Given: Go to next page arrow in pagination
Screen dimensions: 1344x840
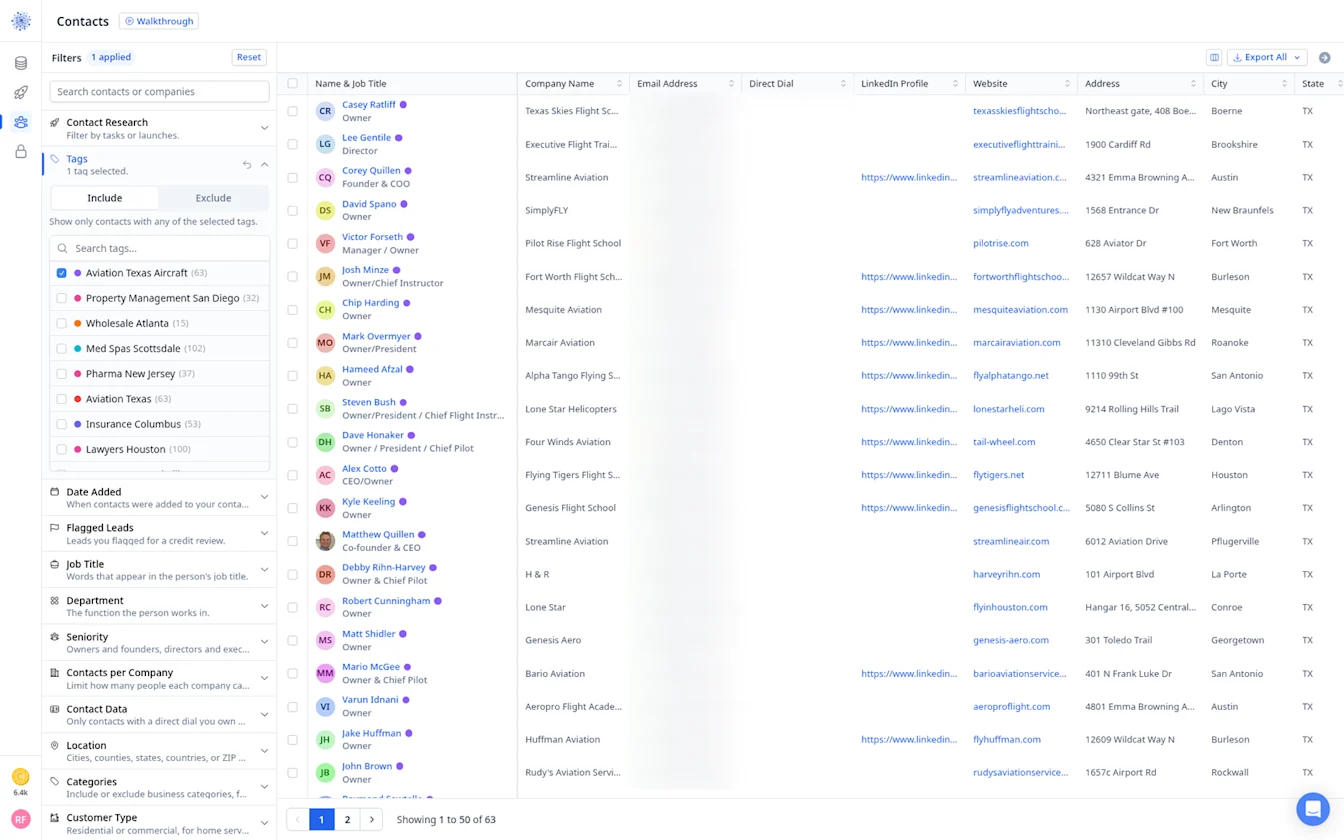Looking at the screenshot, I should click(372, 820).
